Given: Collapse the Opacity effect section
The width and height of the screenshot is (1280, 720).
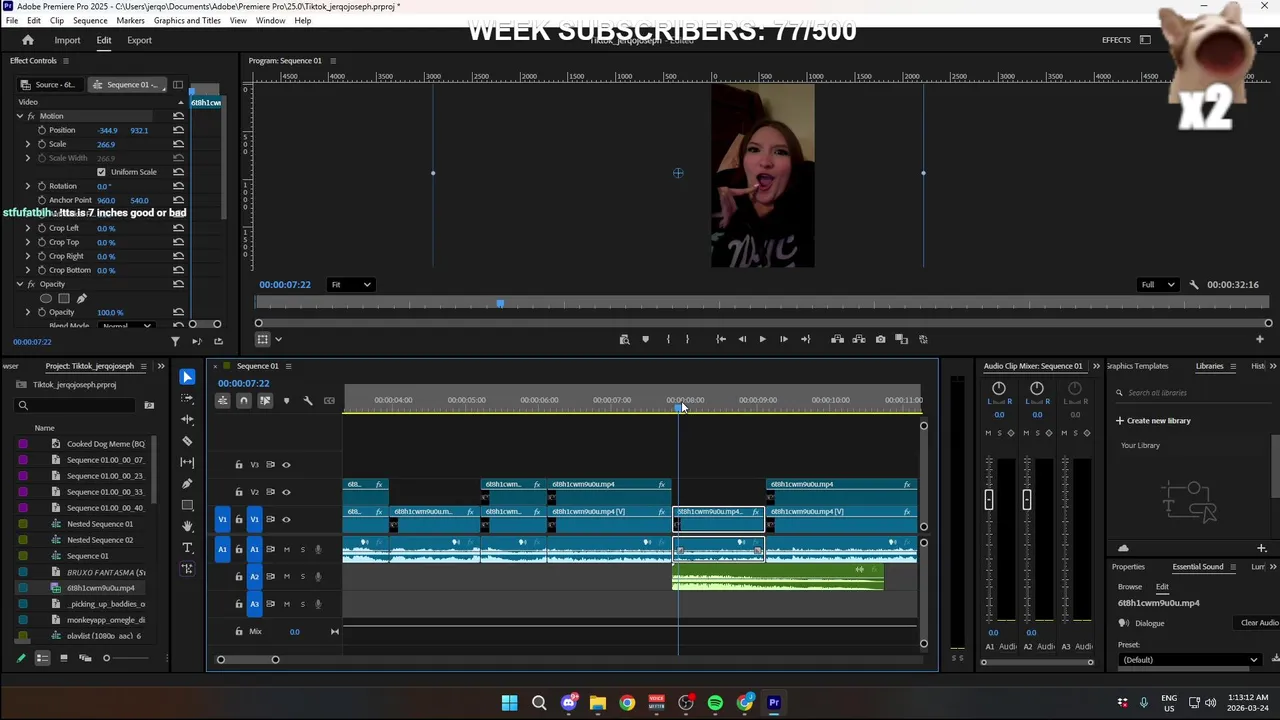Looking at the screenshot, I should tap(19, 284).
